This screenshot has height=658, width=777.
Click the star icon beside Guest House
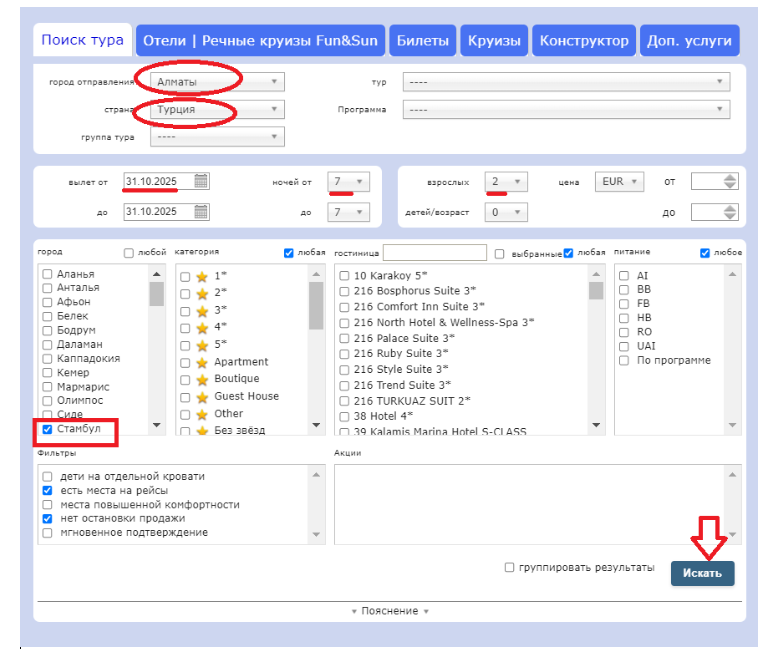click(x=202, y=396)
